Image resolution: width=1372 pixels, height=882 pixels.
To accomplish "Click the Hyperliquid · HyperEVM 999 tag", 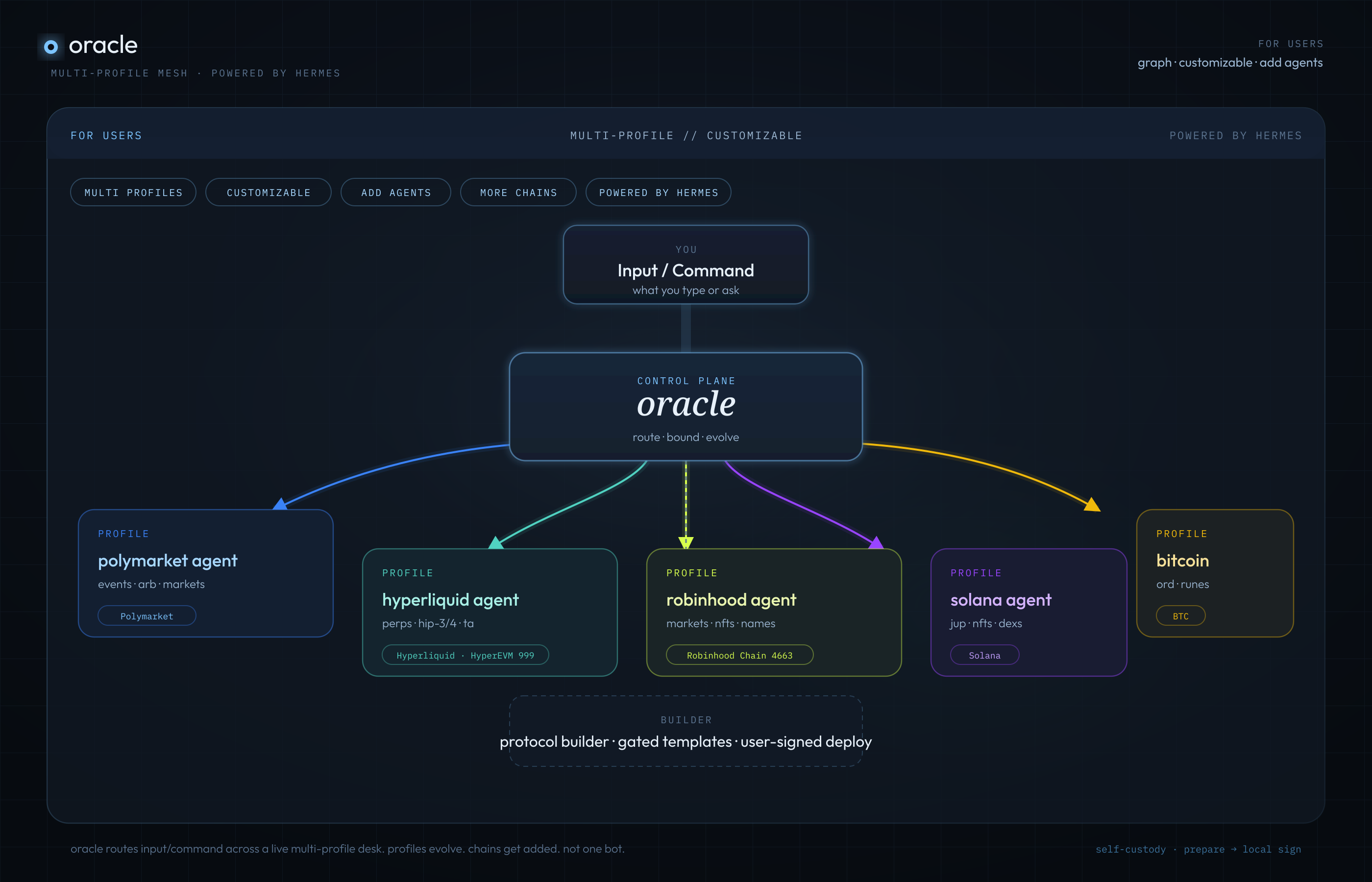I will coord(465,655).
